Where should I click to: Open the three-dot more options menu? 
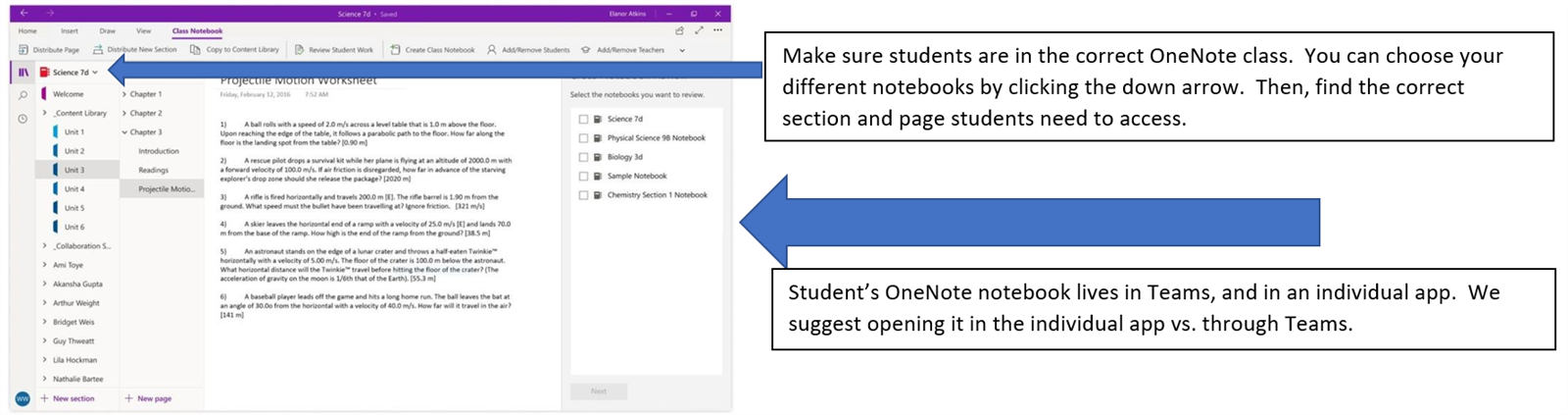point(718,30)
